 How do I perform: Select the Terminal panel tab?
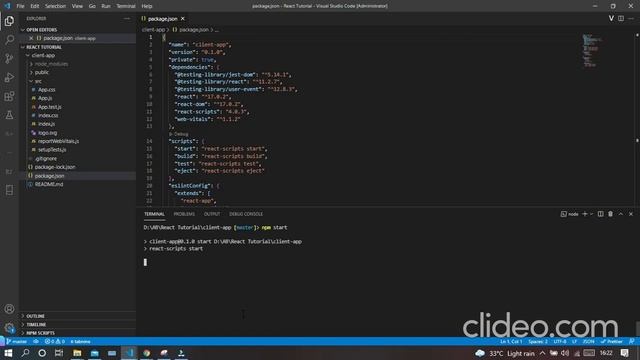point(154,214)
